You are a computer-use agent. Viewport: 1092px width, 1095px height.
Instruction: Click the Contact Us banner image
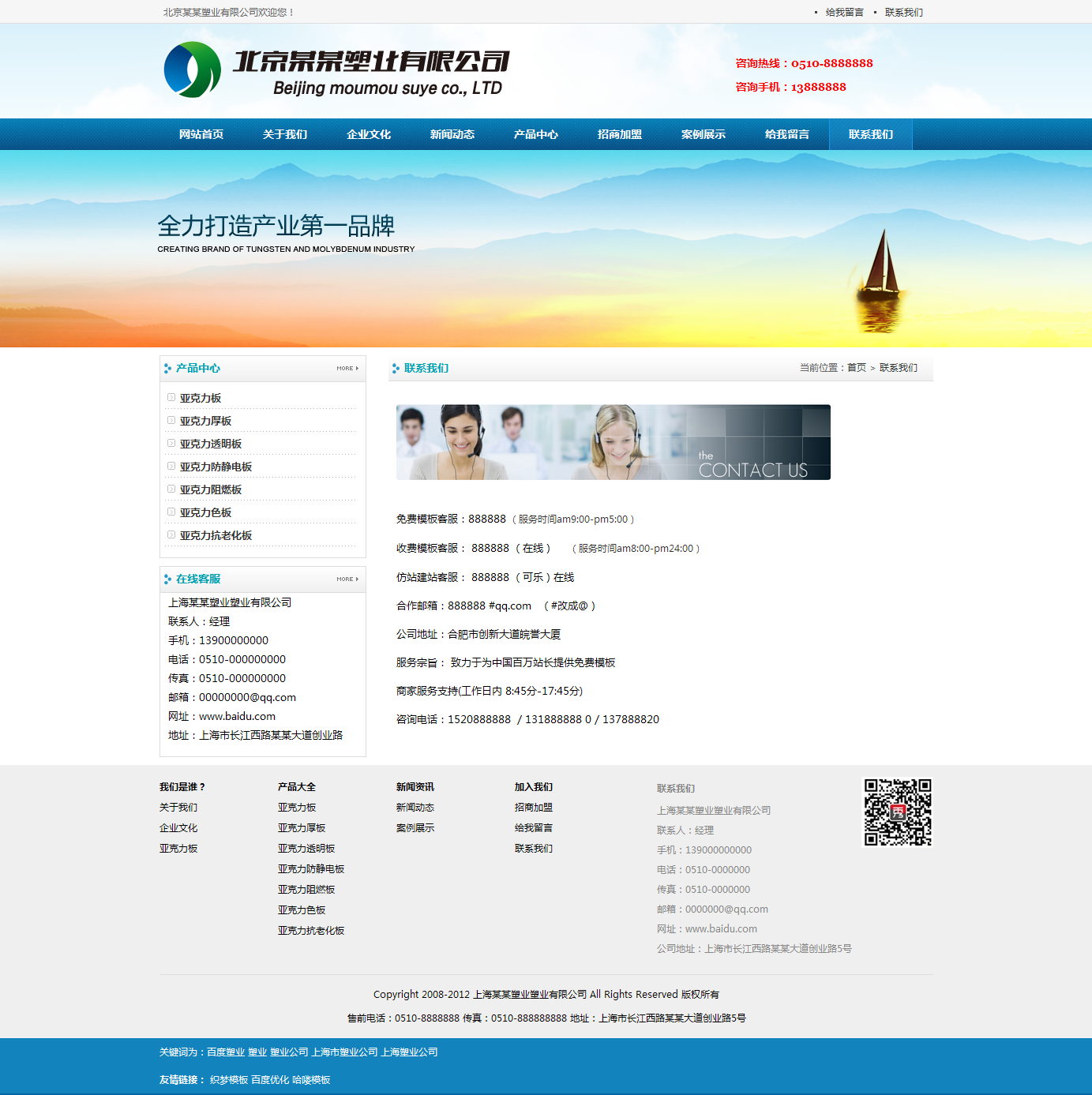[613, 442]
